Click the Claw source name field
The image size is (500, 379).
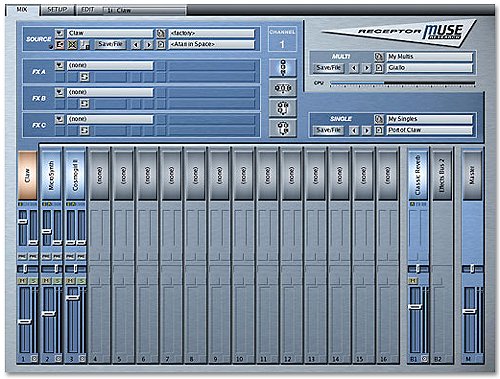click(110, 33)
